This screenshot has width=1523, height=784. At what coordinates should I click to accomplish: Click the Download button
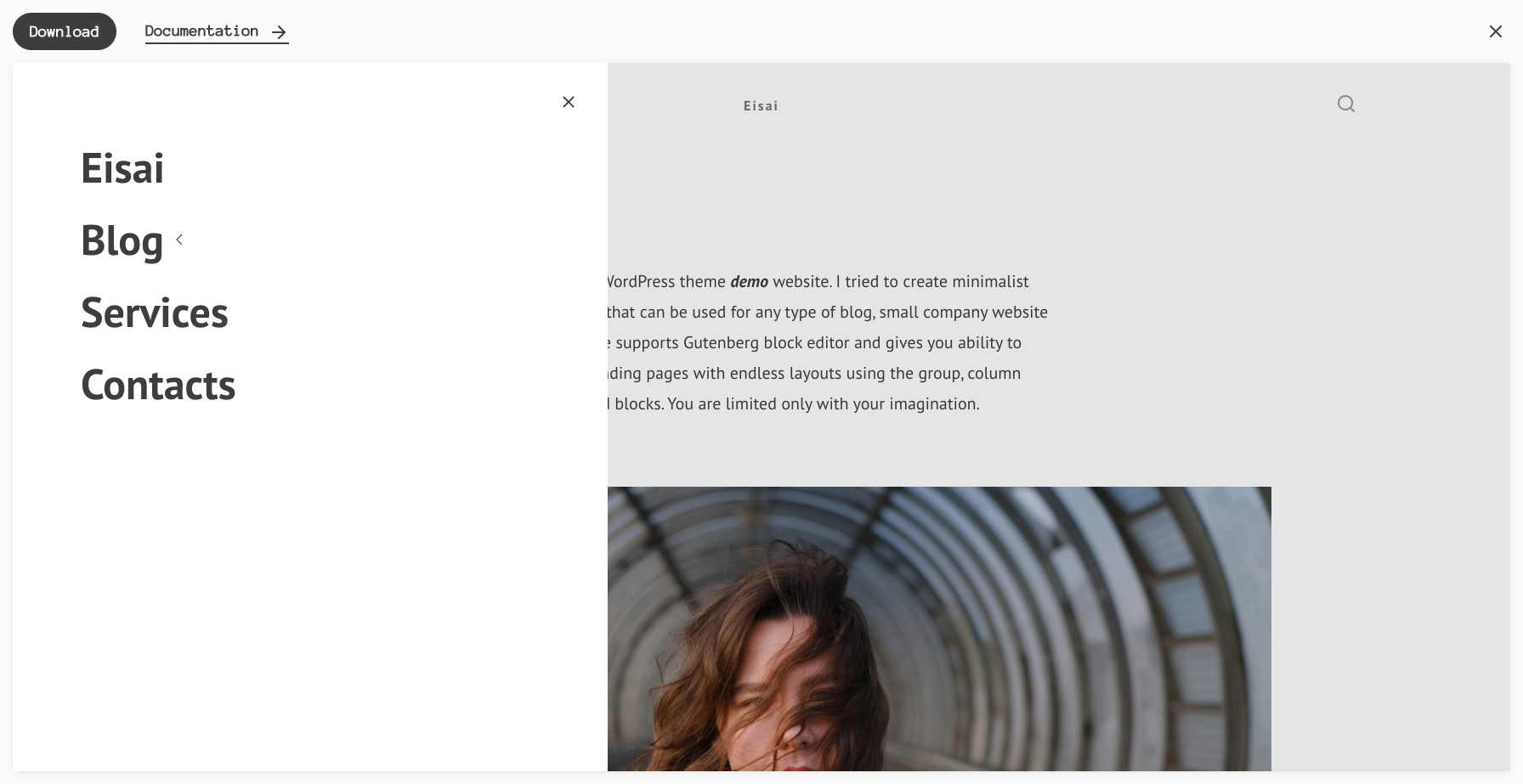tap(64, 31)
